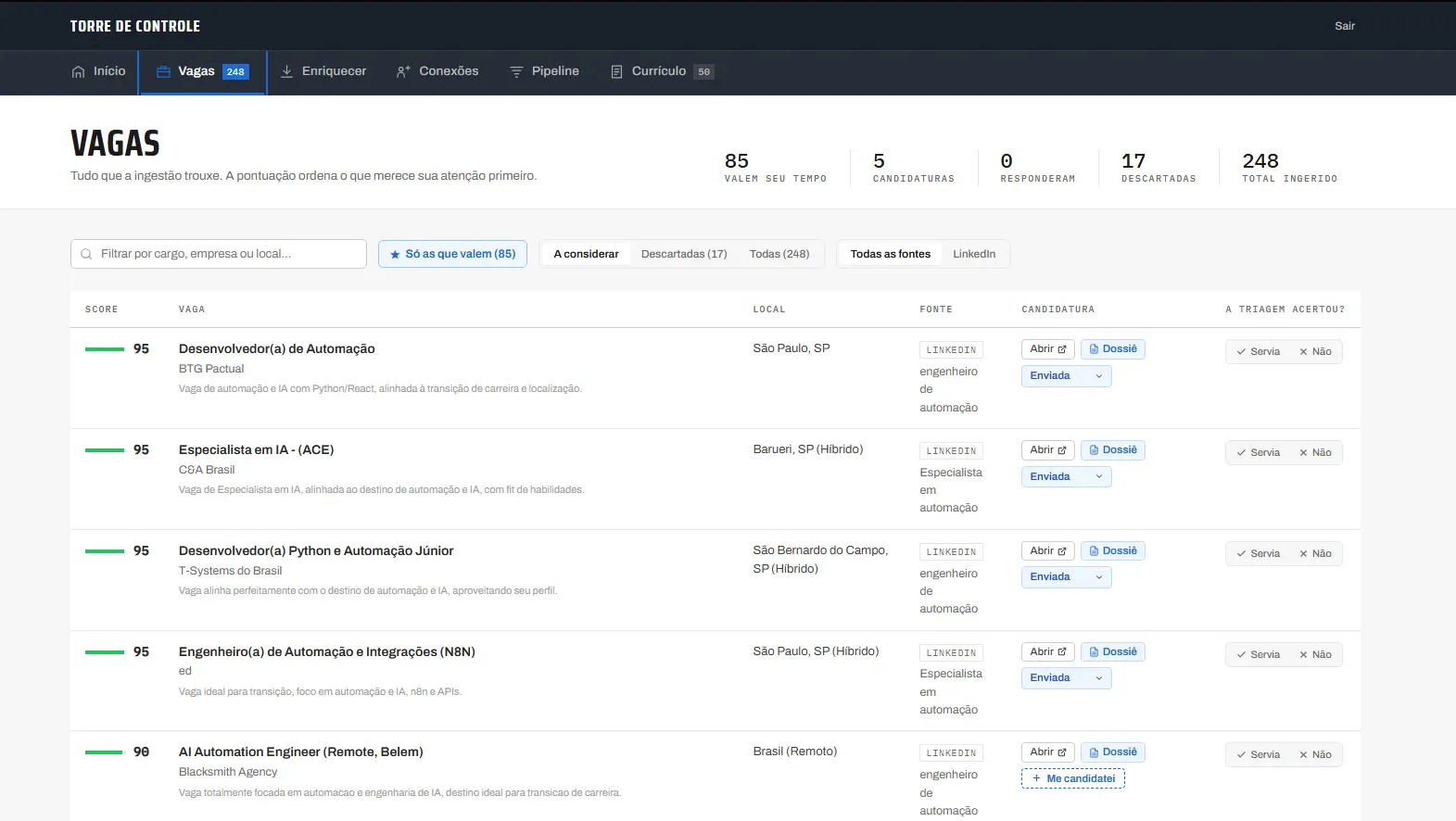Select the 'Todas (248)' filter

(779, 254)
